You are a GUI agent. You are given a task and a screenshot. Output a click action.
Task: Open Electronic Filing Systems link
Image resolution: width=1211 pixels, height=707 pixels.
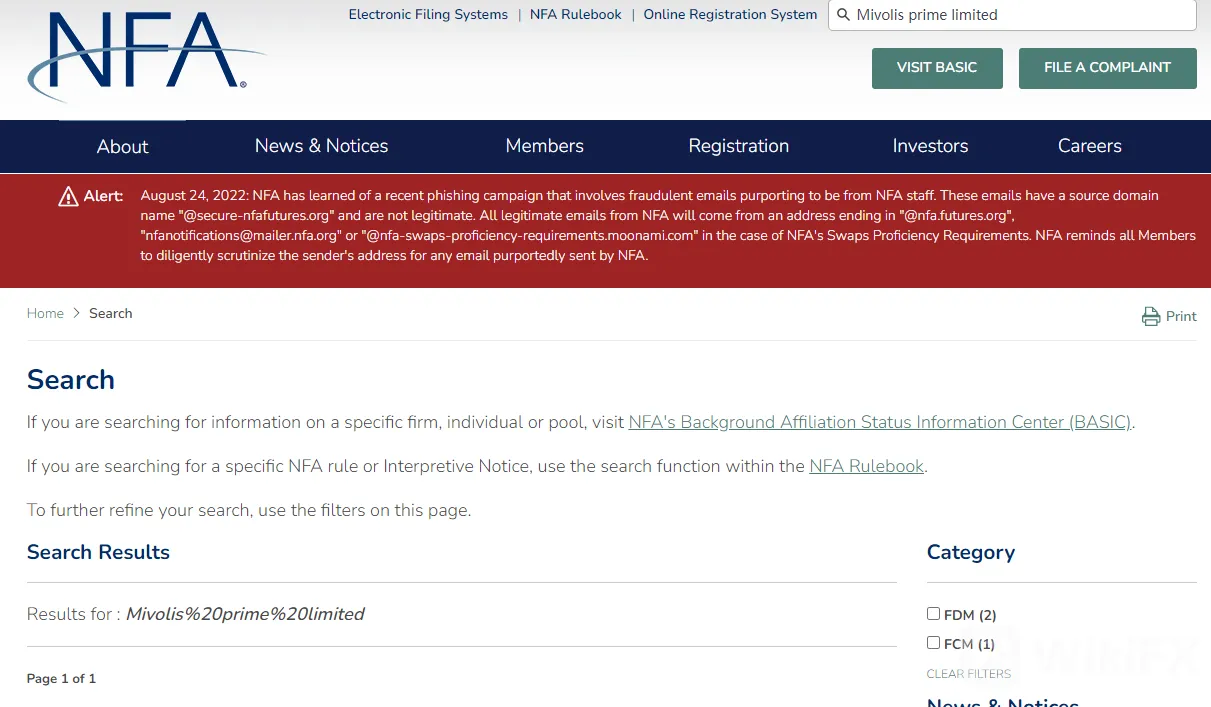(428, 15)
